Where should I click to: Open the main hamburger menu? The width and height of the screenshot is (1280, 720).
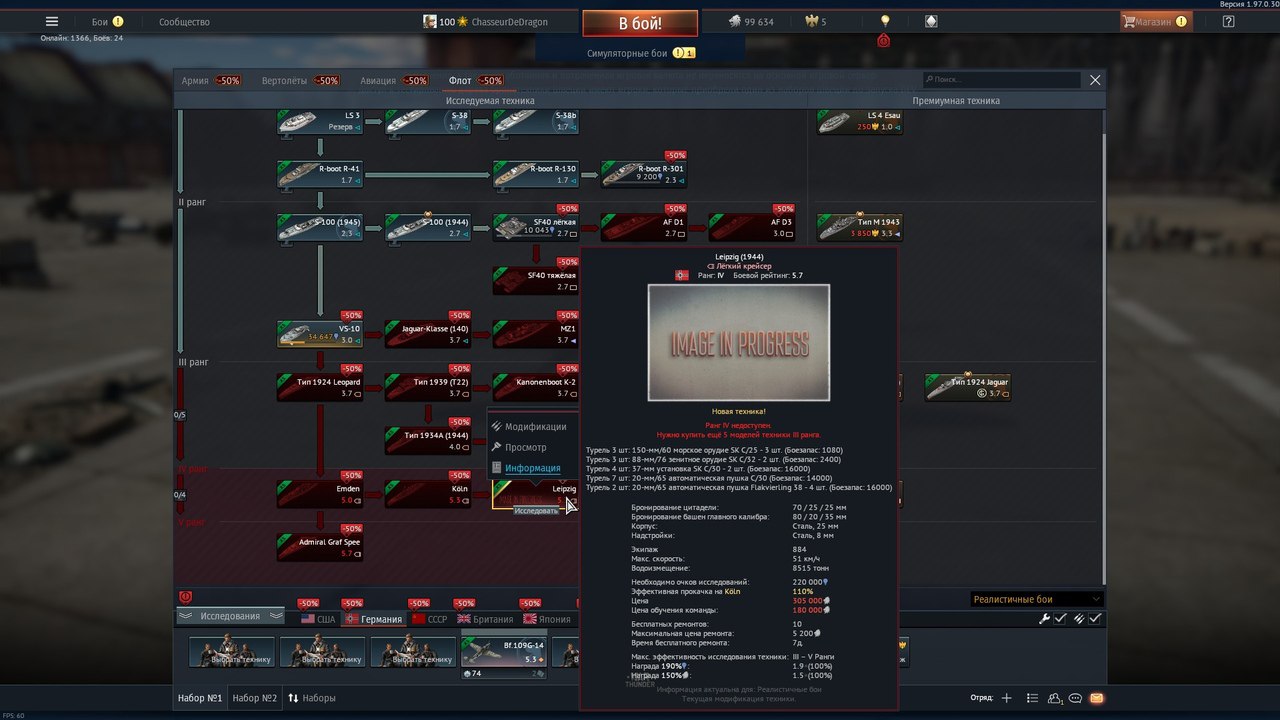(x=52, y=21)
